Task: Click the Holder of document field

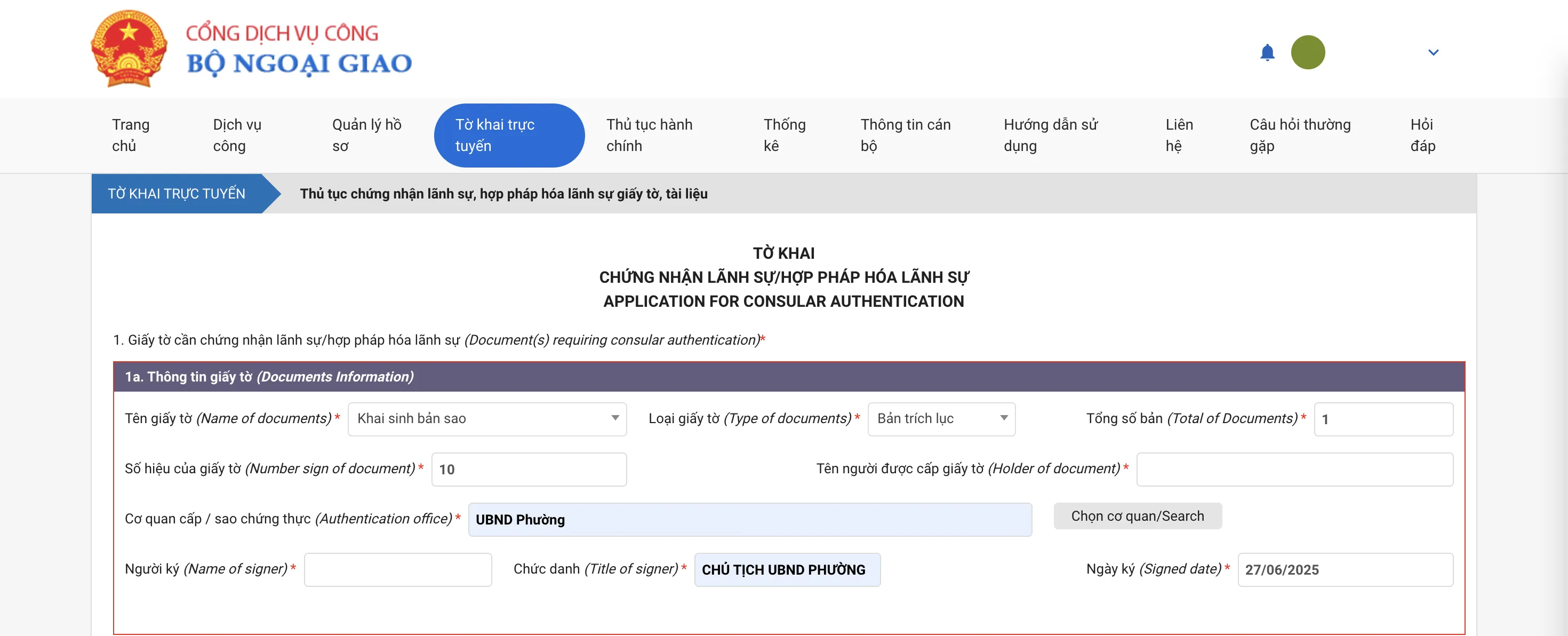Action: 1294,469
